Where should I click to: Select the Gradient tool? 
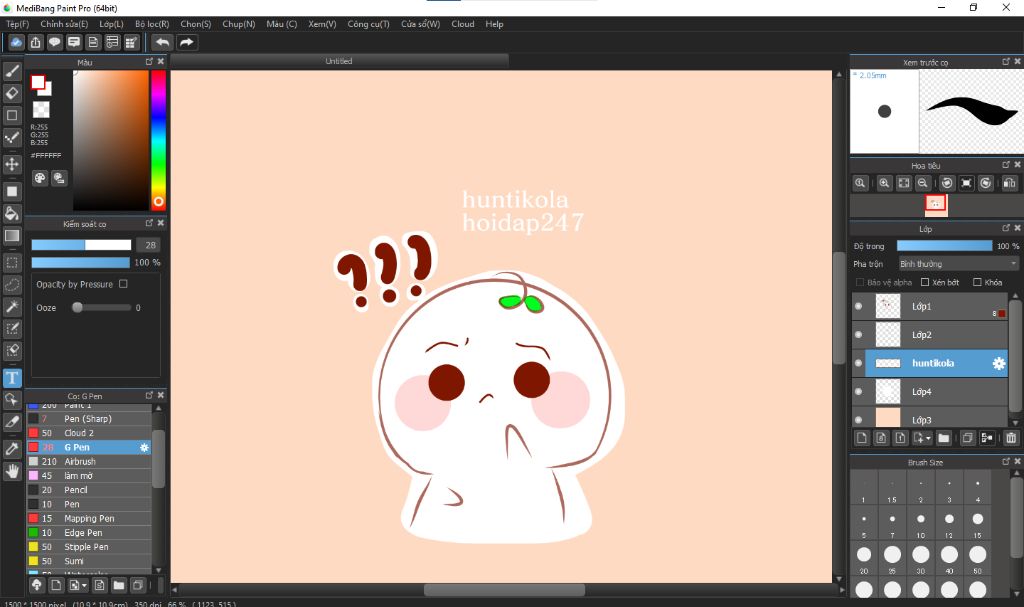click(x=12, y=235)
